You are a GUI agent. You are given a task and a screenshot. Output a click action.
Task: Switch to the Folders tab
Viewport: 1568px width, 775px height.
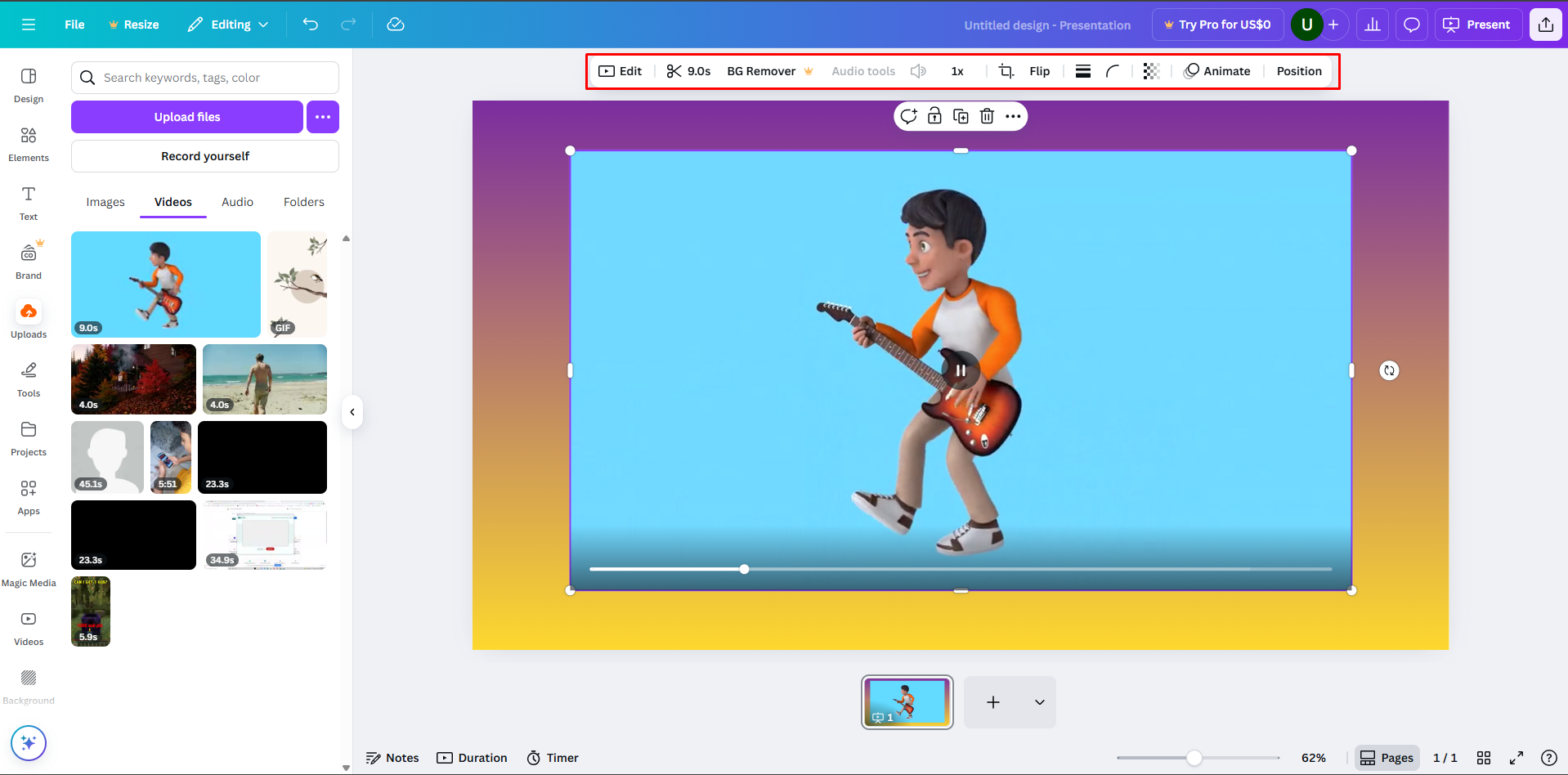coord(304,202)
